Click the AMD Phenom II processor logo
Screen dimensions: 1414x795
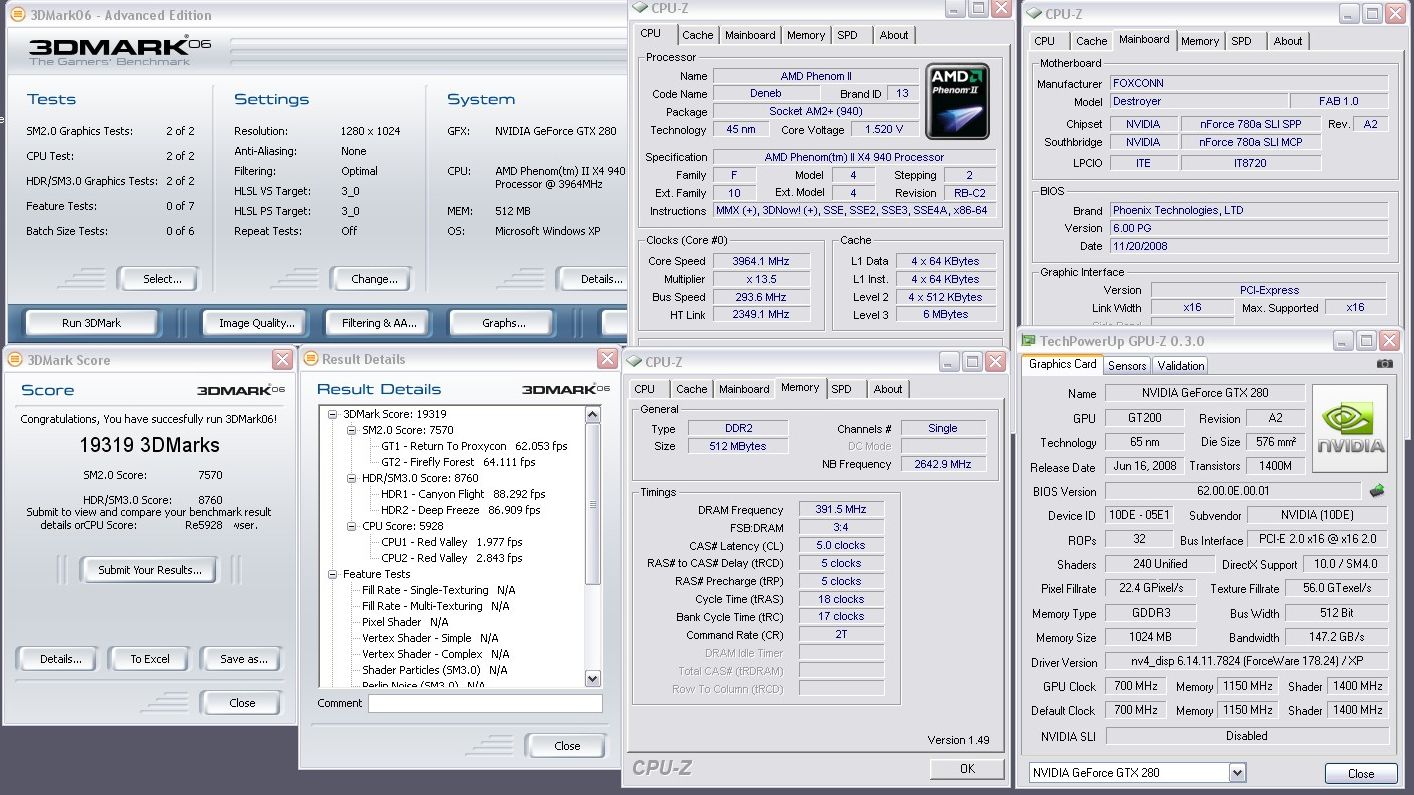(x=957, y=101)
